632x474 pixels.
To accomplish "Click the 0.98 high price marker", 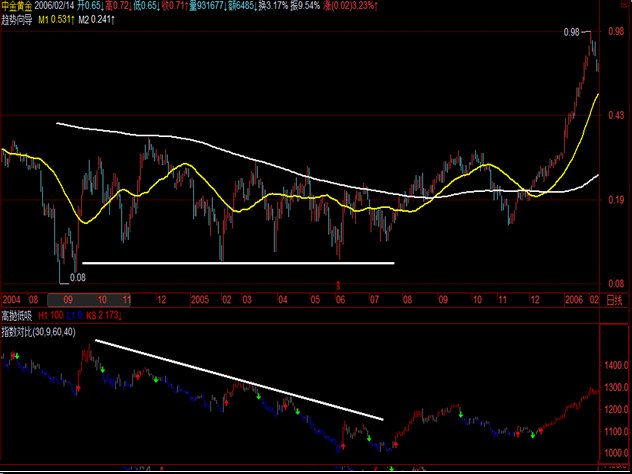I will pyautogui.click(x=571, y=33).
